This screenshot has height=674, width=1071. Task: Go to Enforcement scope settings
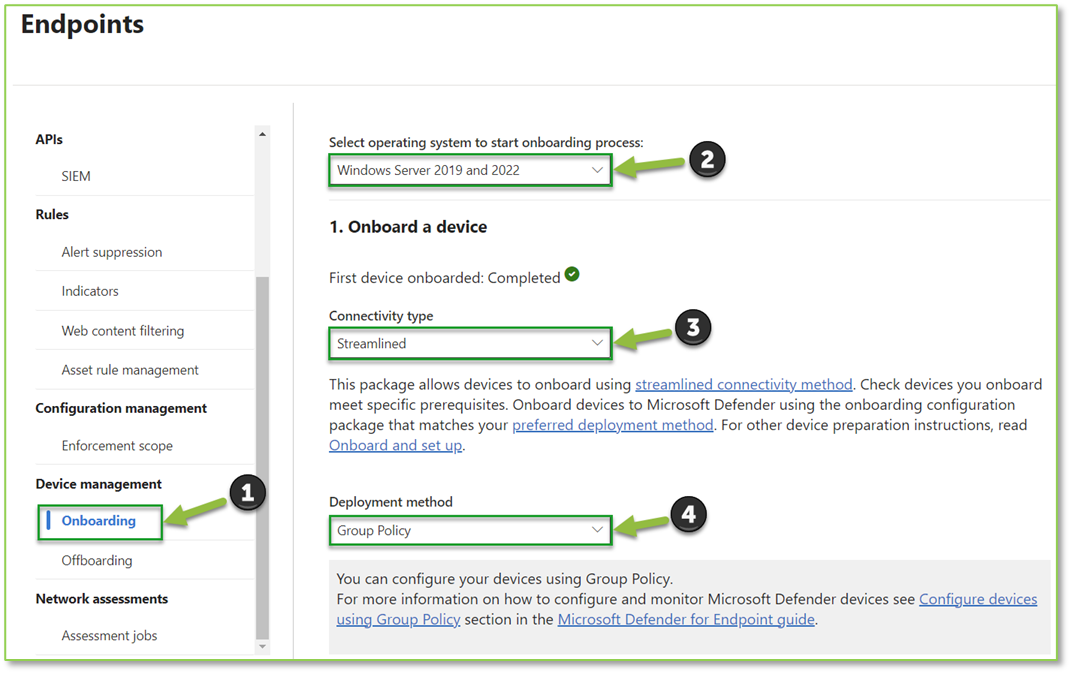point(118,445)
